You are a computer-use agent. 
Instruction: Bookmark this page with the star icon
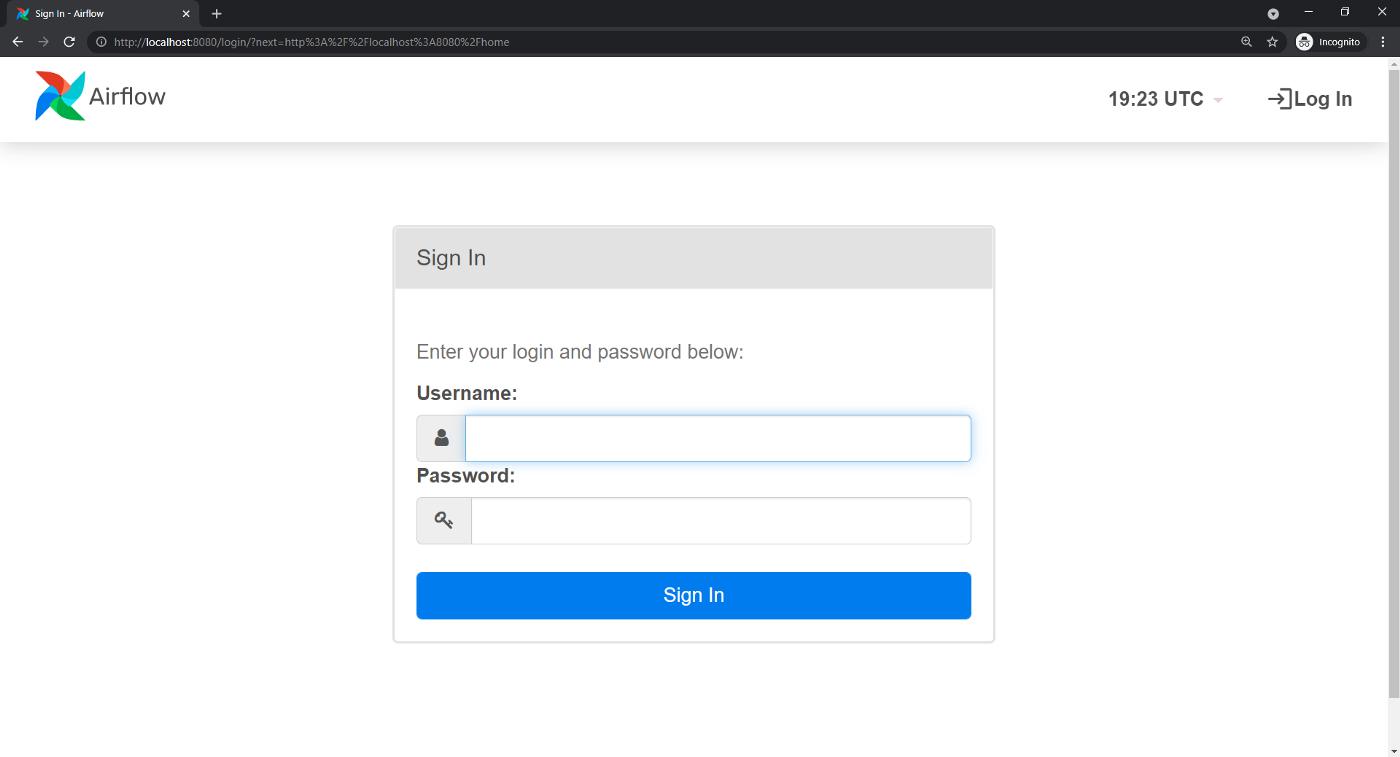tap(1272, 42)
